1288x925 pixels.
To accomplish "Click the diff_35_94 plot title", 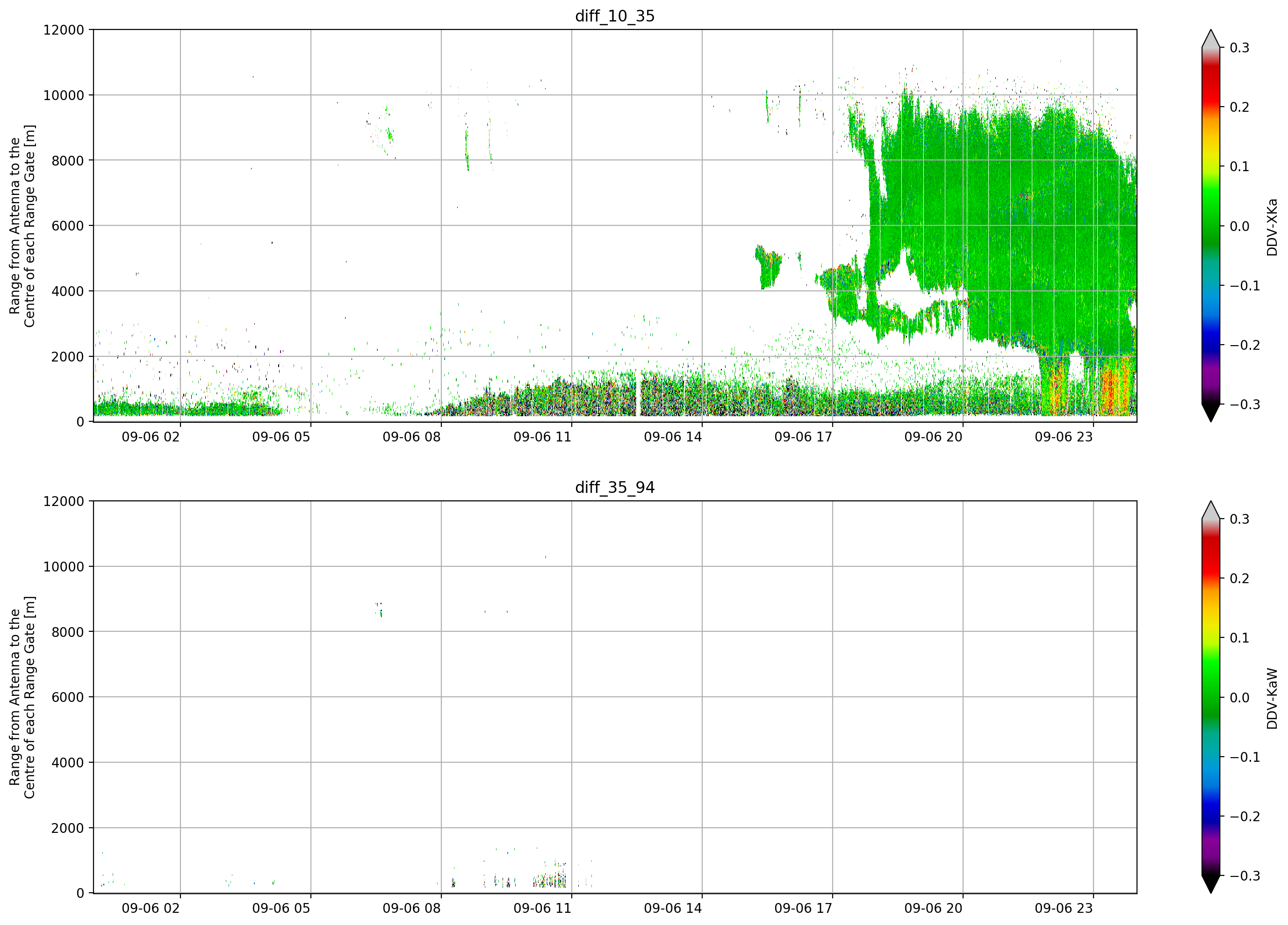I will point(615,487).
